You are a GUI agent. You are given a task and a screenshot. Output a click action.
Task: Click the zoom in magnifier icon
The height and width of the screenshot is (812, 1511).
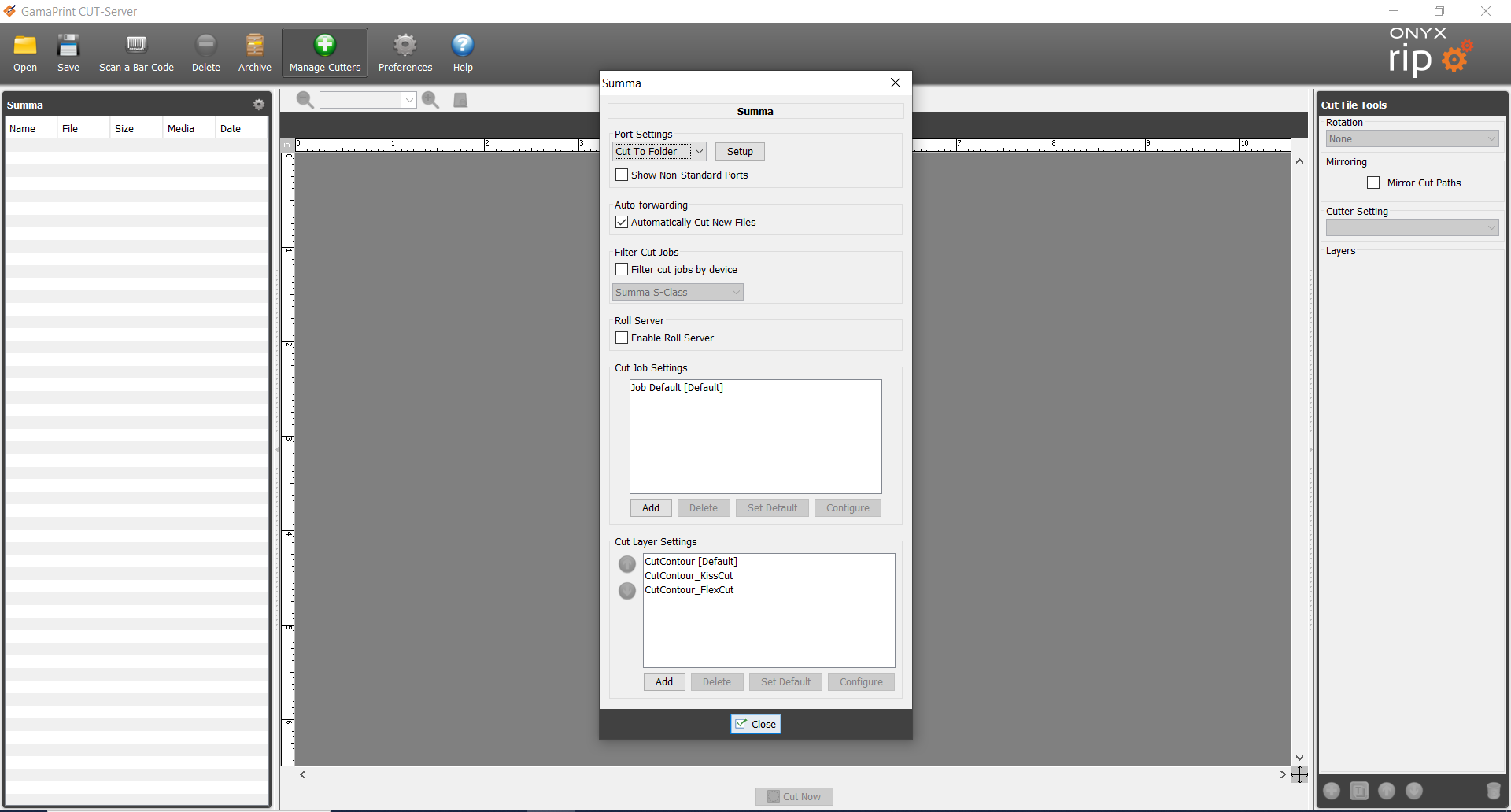[430, 100]
